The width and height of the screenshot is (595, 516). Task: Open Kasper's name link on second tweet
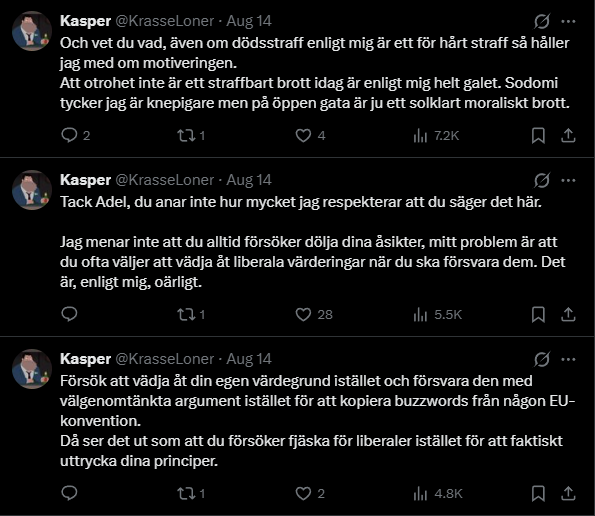[x=85, y=180]
